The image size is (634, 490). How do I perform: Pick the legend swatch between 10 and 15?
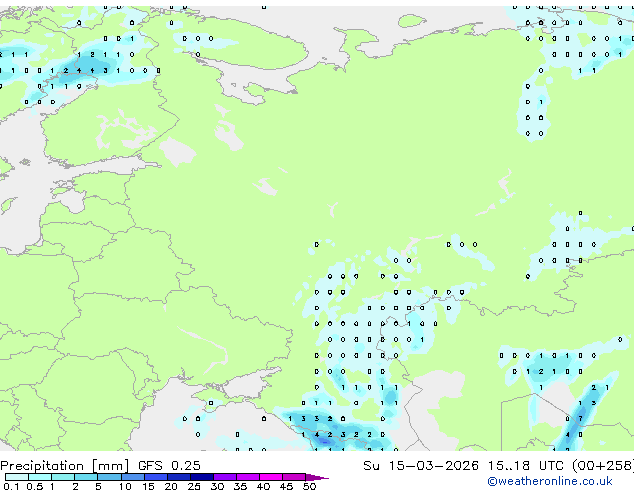pyautogui.click(x=133, y=477)
